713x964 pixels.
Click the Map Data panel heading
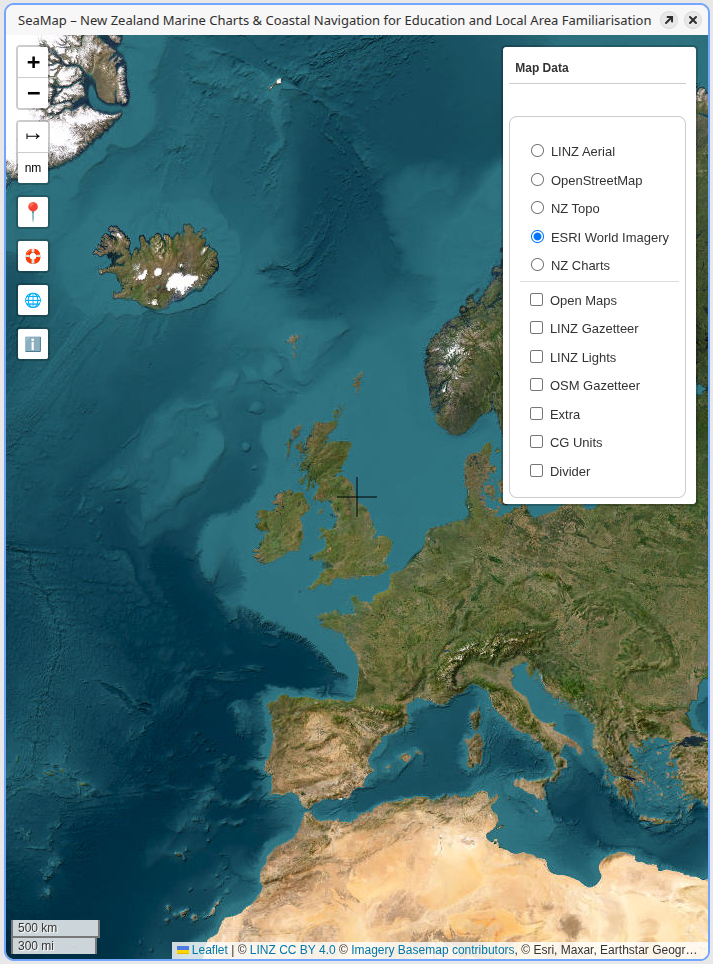point(542,68)
